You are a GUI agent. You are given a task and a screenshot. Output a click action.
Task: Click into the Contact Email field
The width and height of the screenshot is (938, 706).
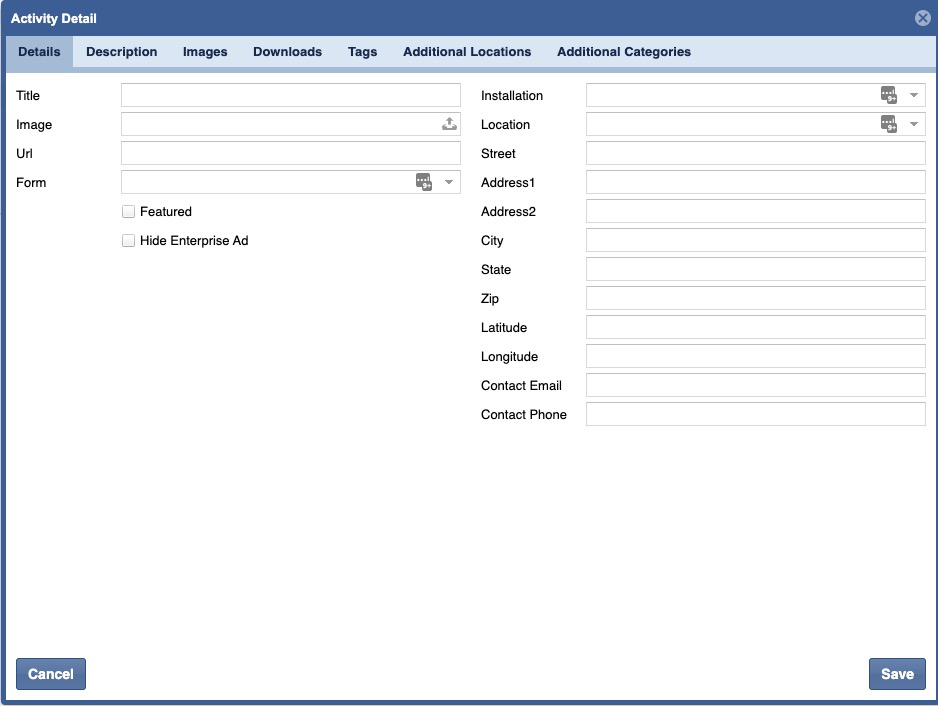(755, 386)
